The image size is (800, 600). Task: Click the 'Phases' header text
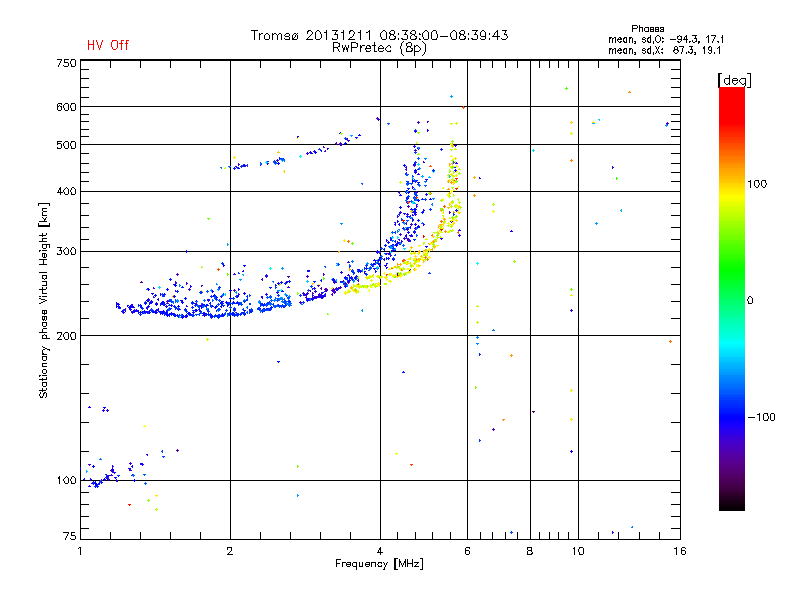[647, 29]
